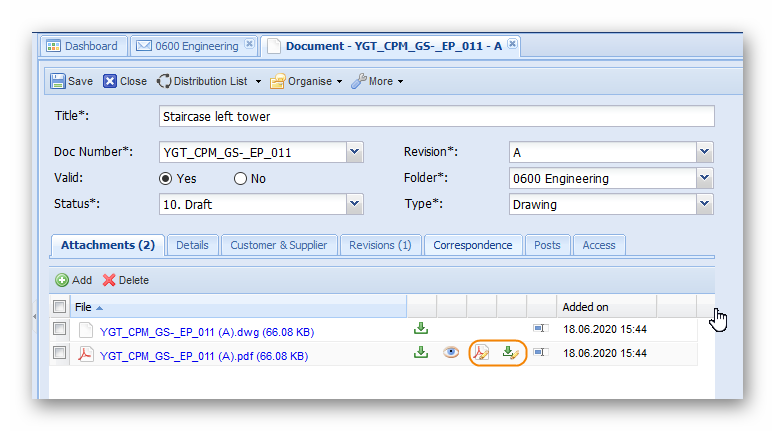Select the 'No' Valid radio button

[x=240, y=179]
